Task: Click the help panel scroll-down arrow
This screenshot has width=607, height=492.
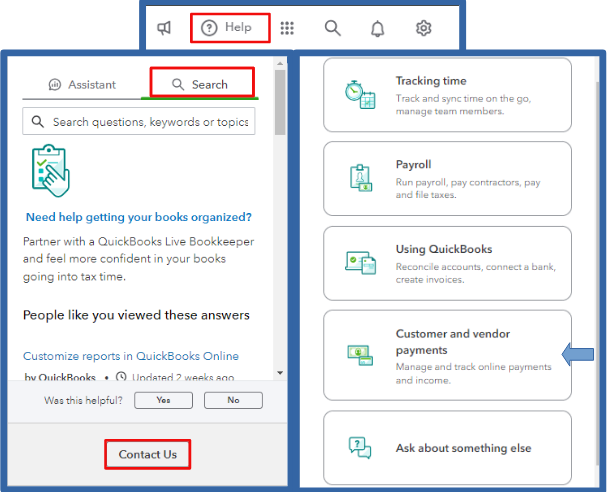Action: [x=280, y=373]
